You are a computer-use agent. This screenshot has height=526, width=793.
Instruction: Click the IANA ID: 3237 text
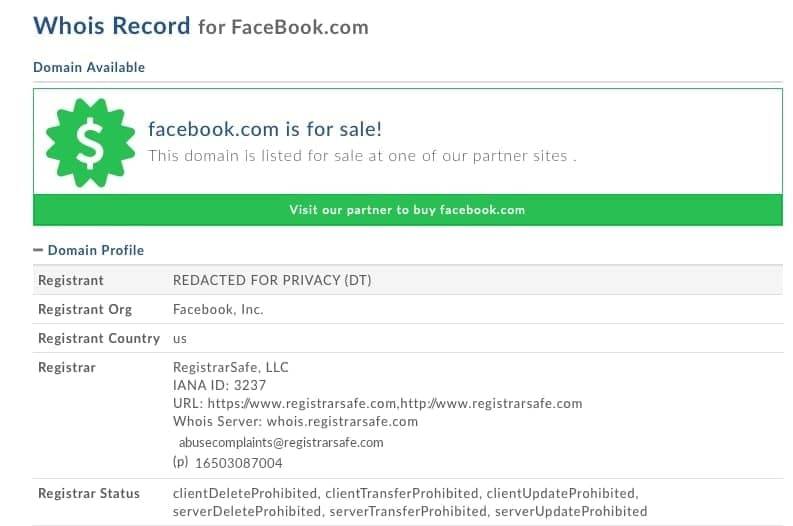coord(220,385)
